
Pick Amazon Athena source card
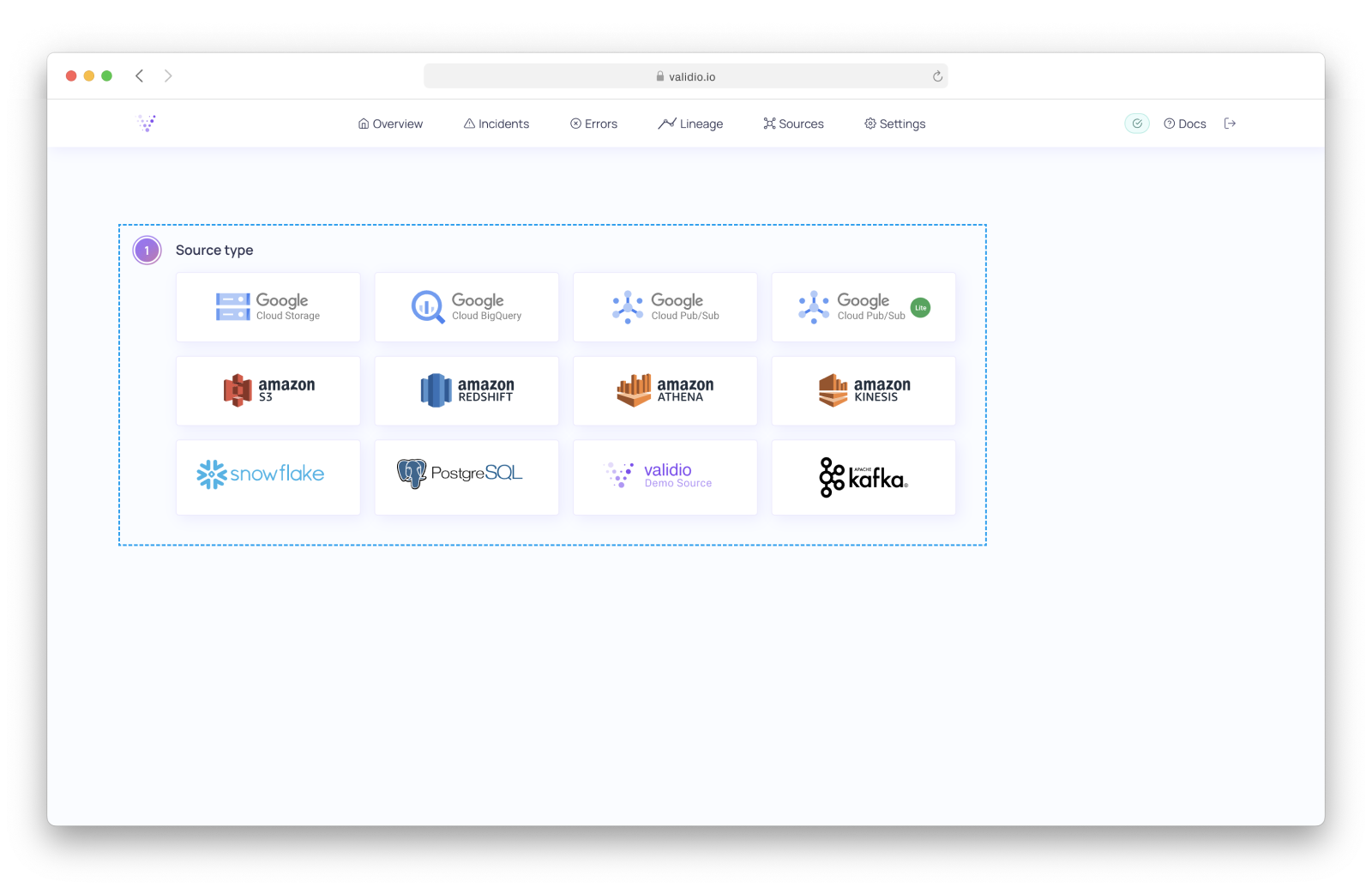(x=665, y=390)
